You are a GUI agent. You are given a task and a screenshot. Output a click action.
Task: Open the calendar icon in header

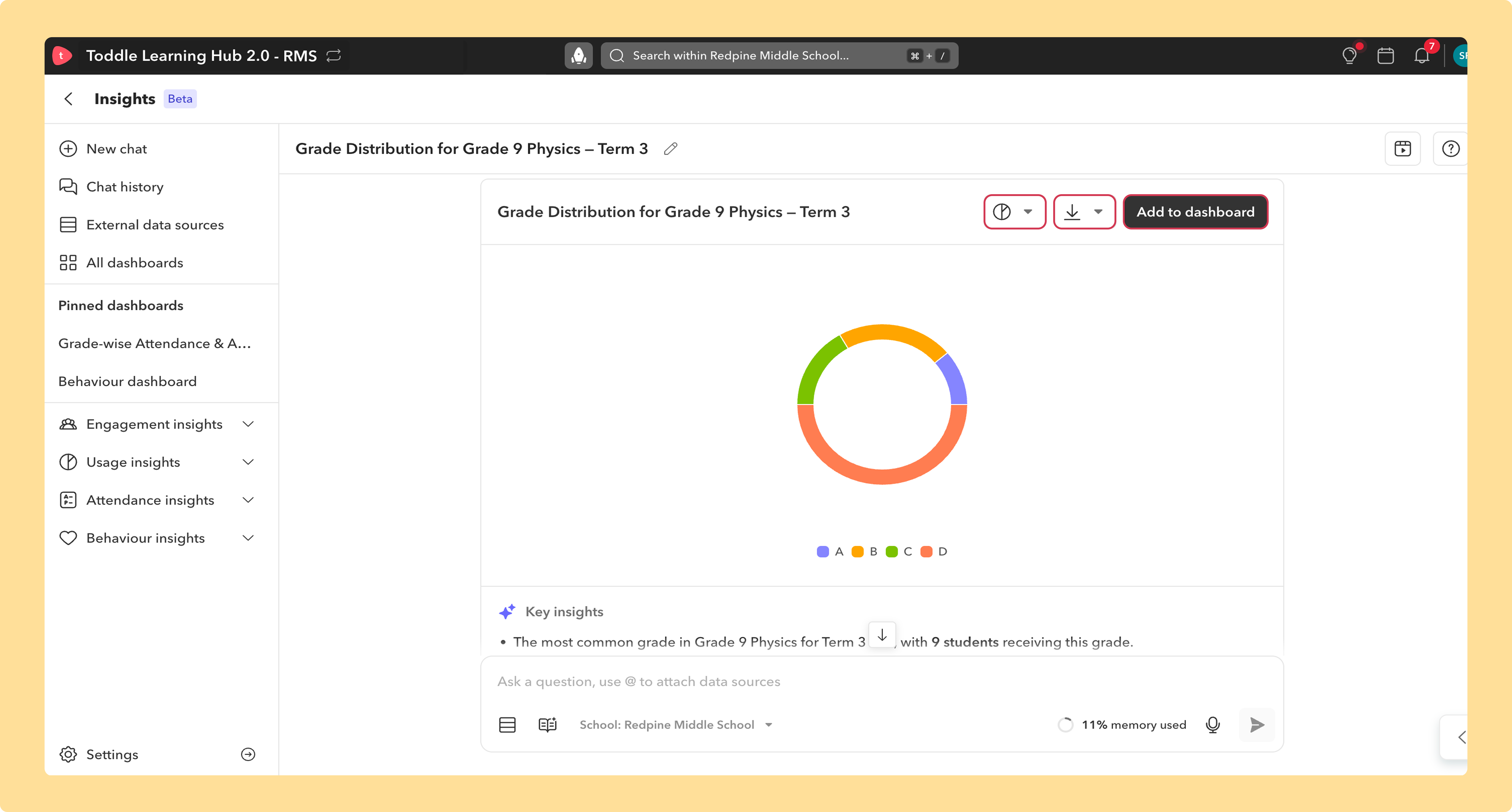[1386, 56]
